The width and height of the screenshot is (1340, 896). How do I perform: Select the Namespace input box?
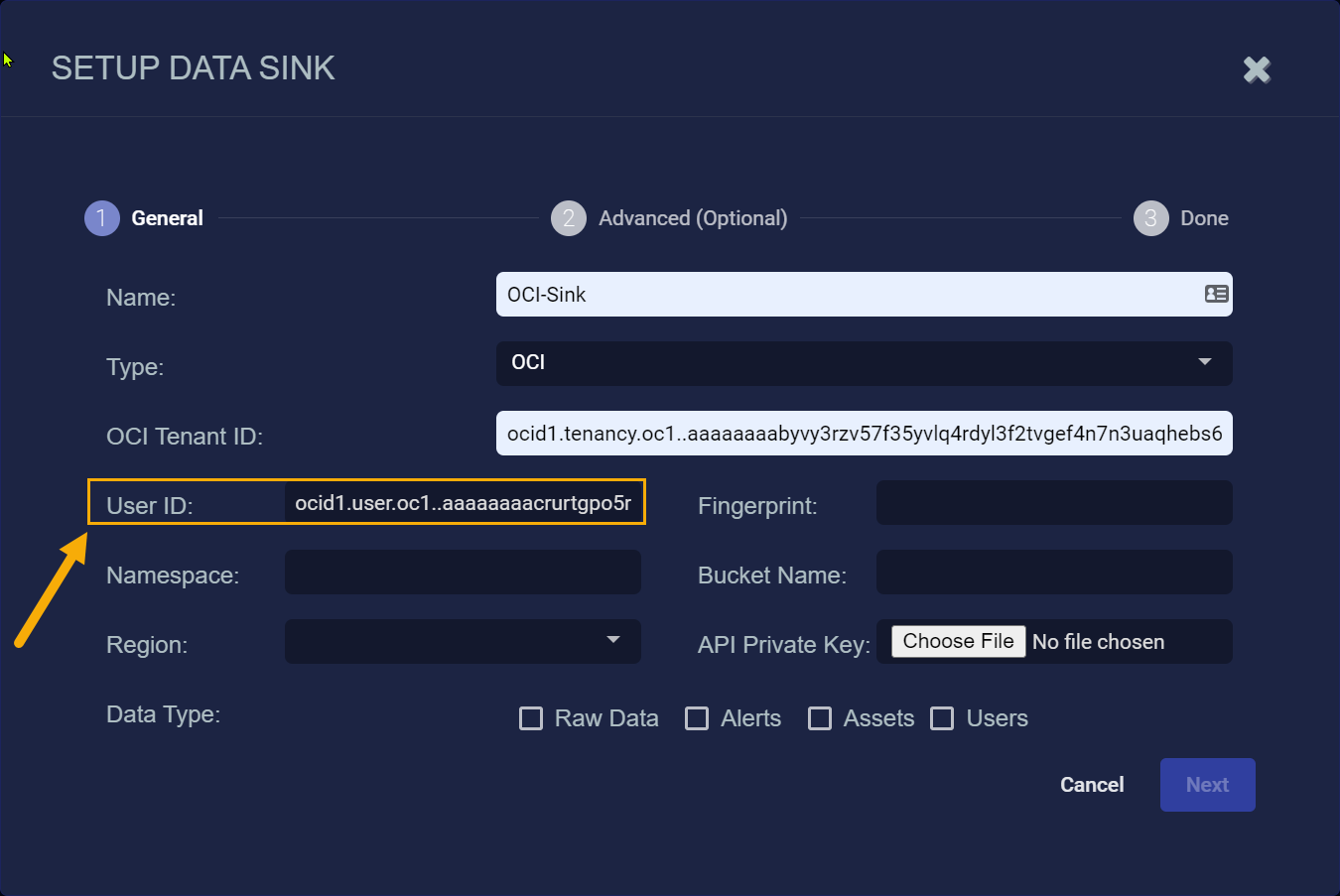click(463, 572)
